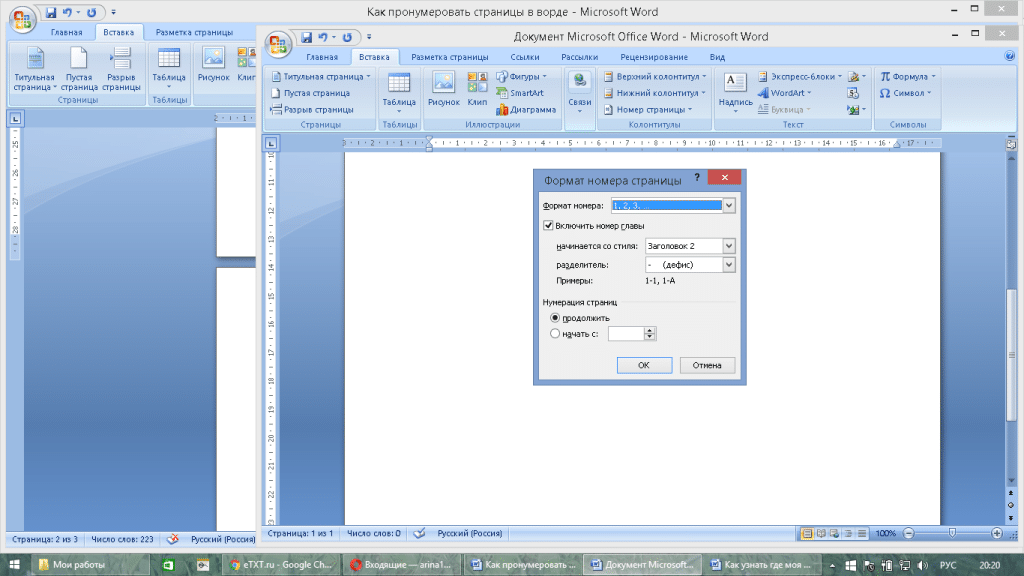The image size is (1024, 576).
Task: Open Главная tab in the back Word window
Action: pos(67,32)
